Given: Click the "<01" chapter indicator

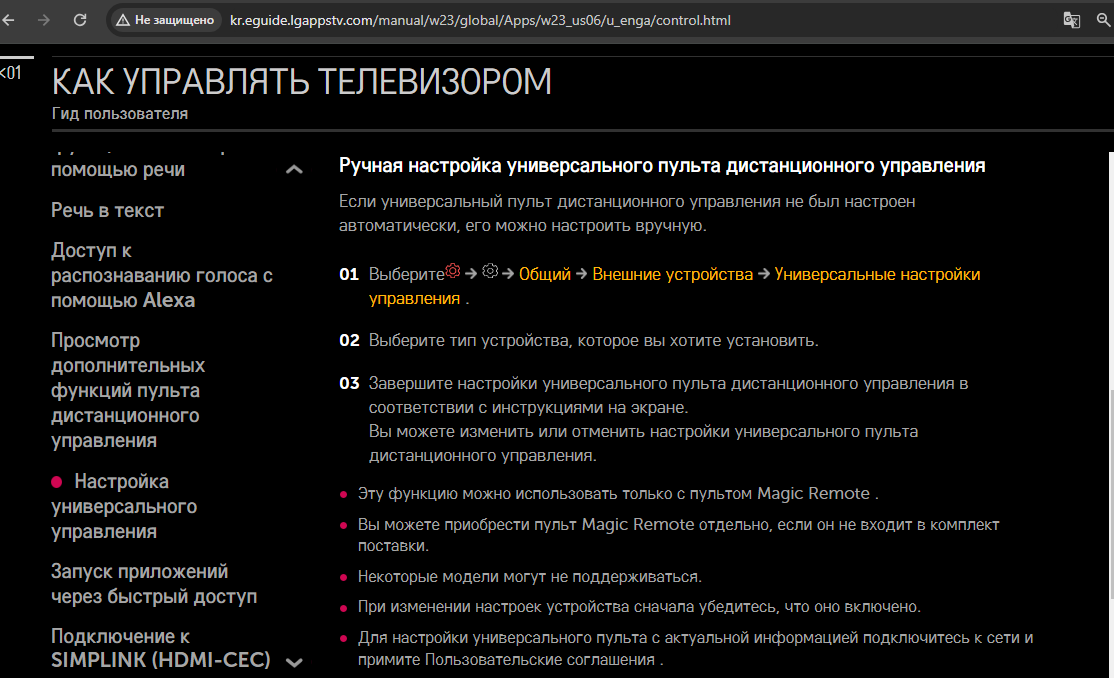Looking at the screenshot, I should 11,73.
